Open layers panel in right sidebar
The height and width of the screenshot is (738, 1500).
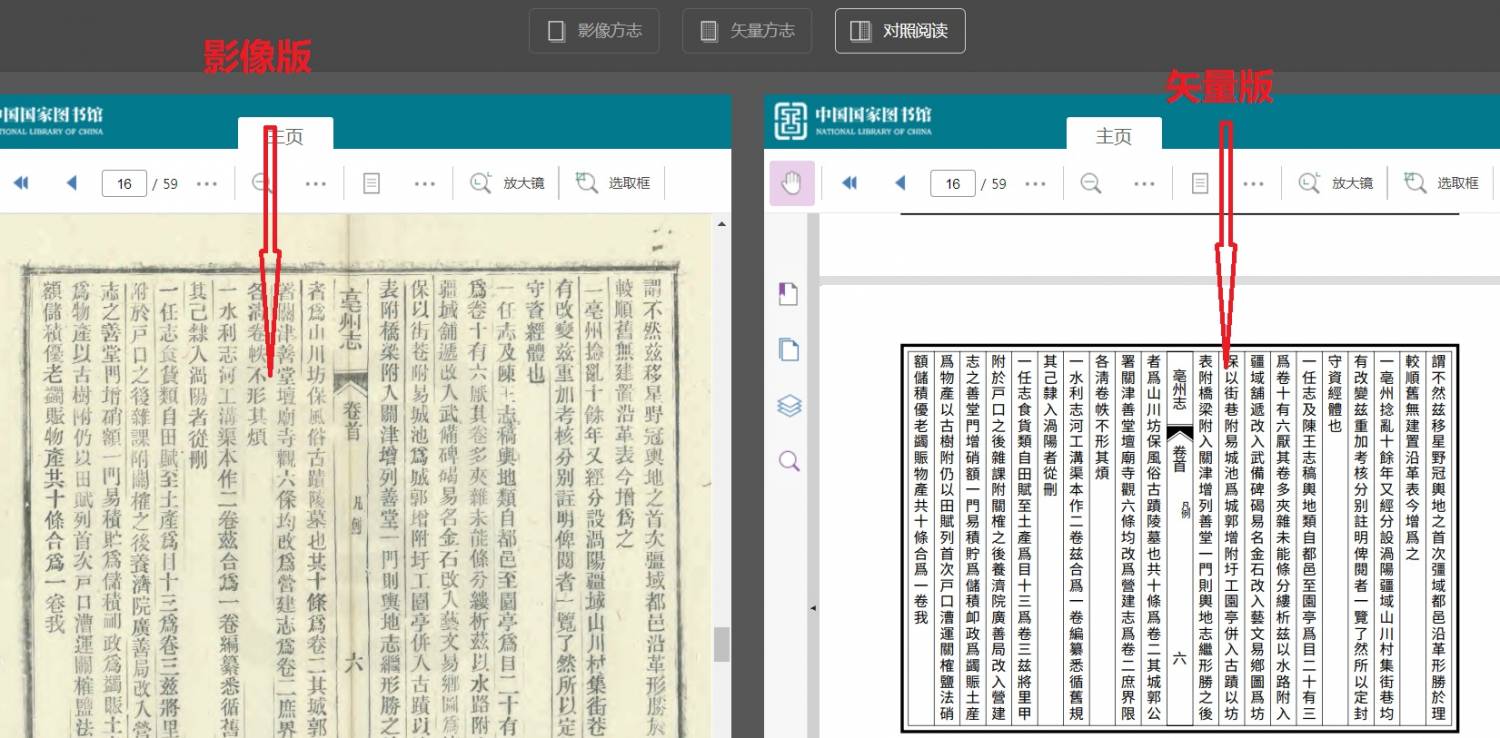click(x=789, y=405)
